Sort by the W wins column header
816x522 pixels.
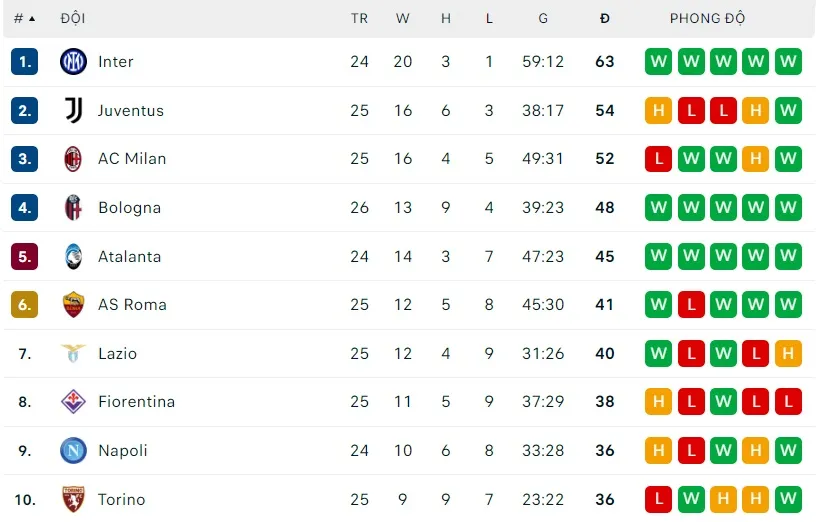[403, 18]
